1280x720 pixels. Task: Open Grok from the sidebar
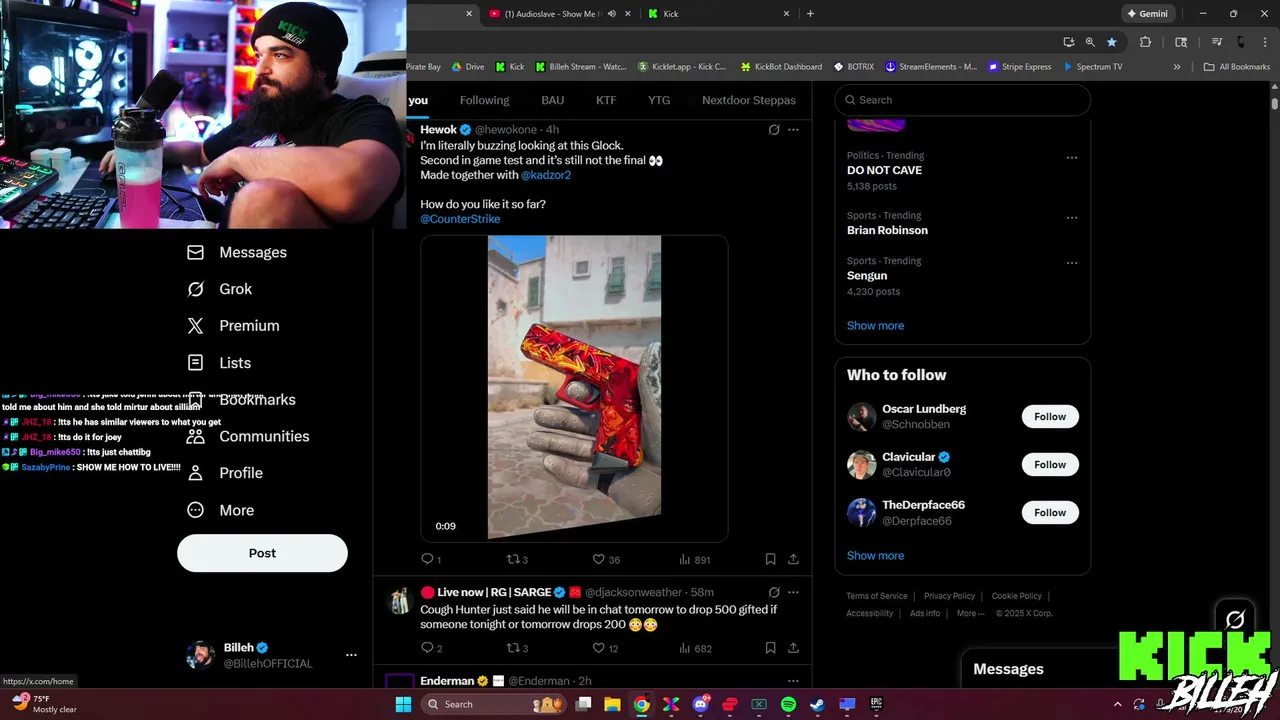point(220,289)
